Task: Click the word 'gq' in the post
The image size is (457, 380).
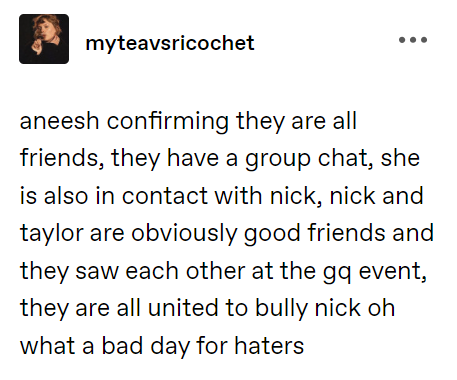Action: coord(337,273)
